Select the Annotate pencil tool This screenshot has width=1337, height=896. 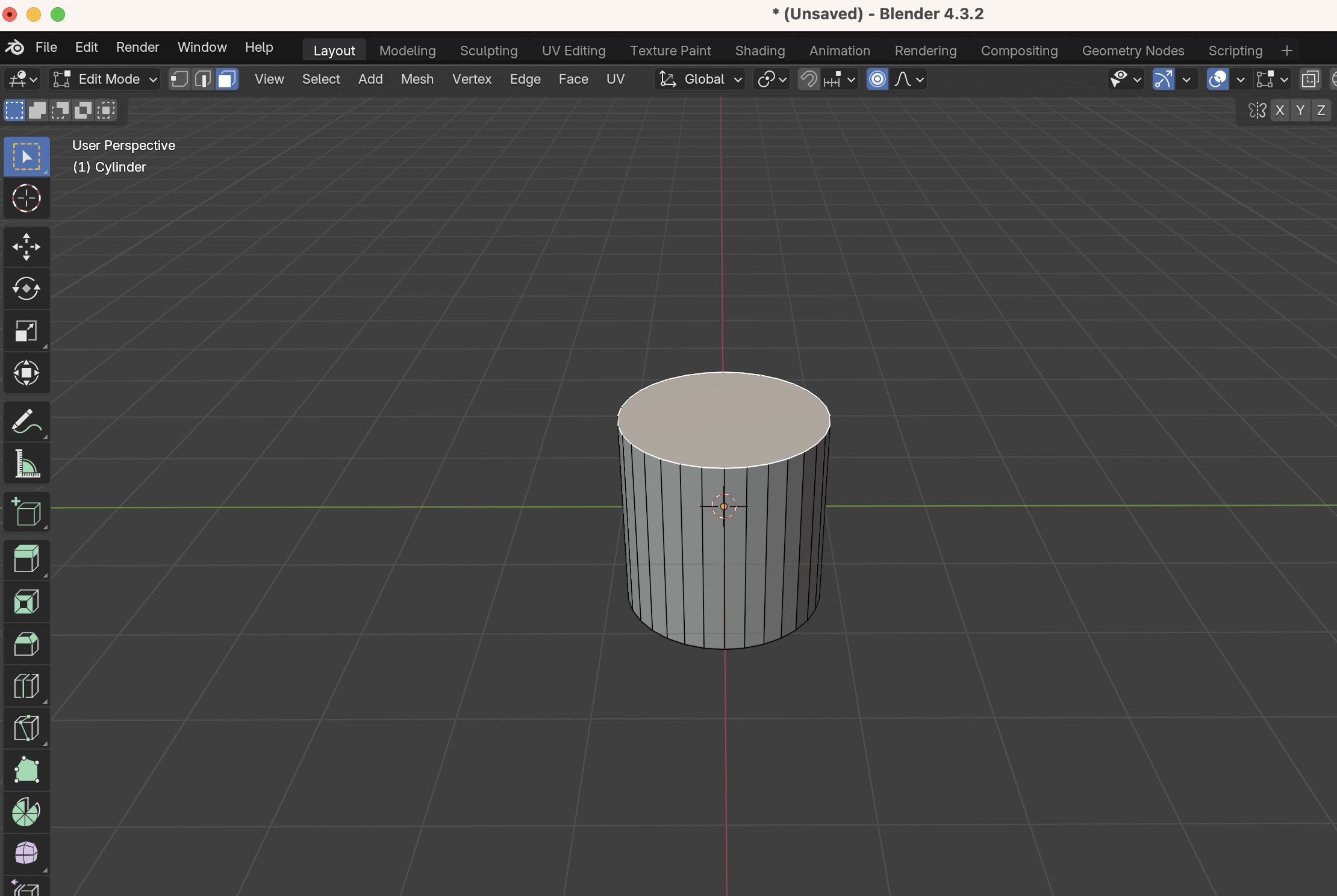26,422
